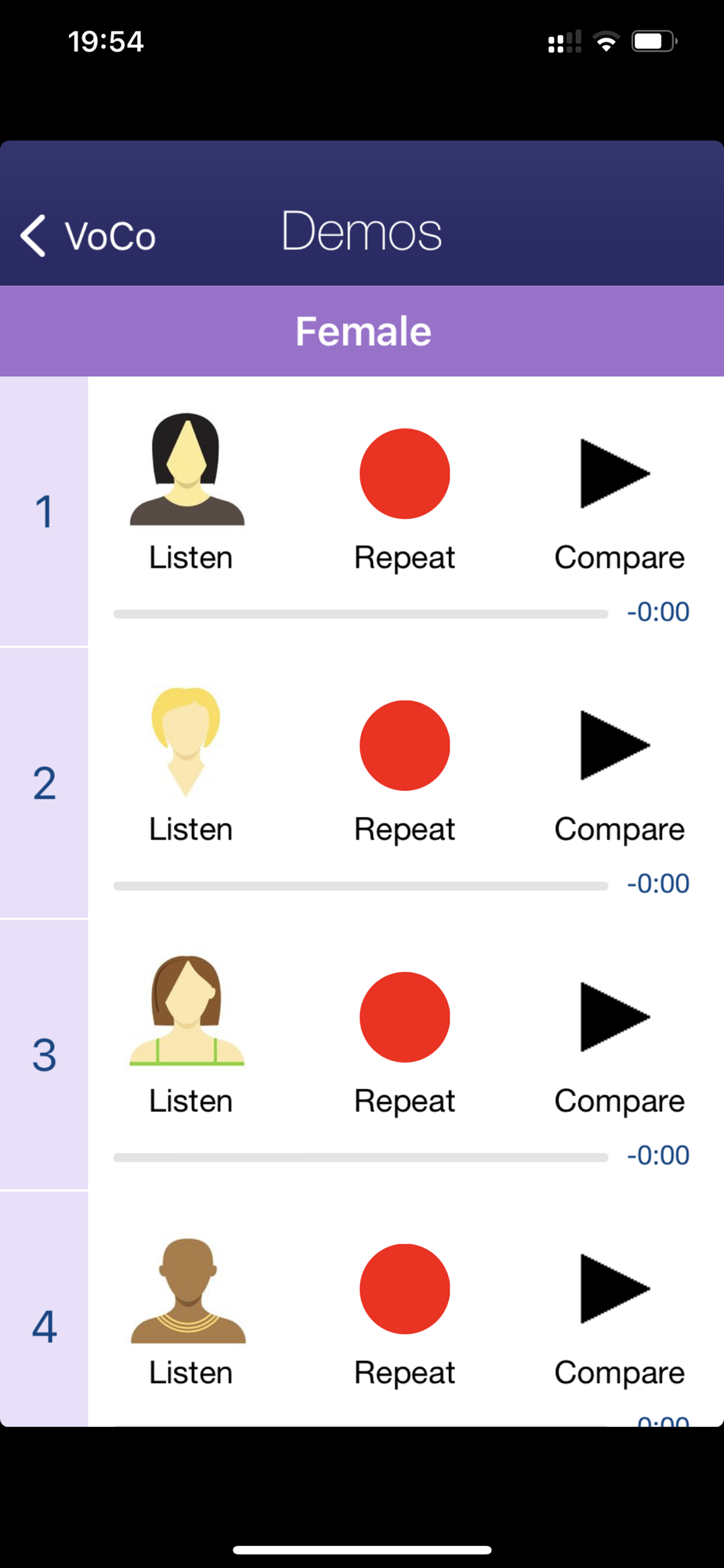724x1568 pixels.
Task: Click the Female section header
Action: click(362, 331)
